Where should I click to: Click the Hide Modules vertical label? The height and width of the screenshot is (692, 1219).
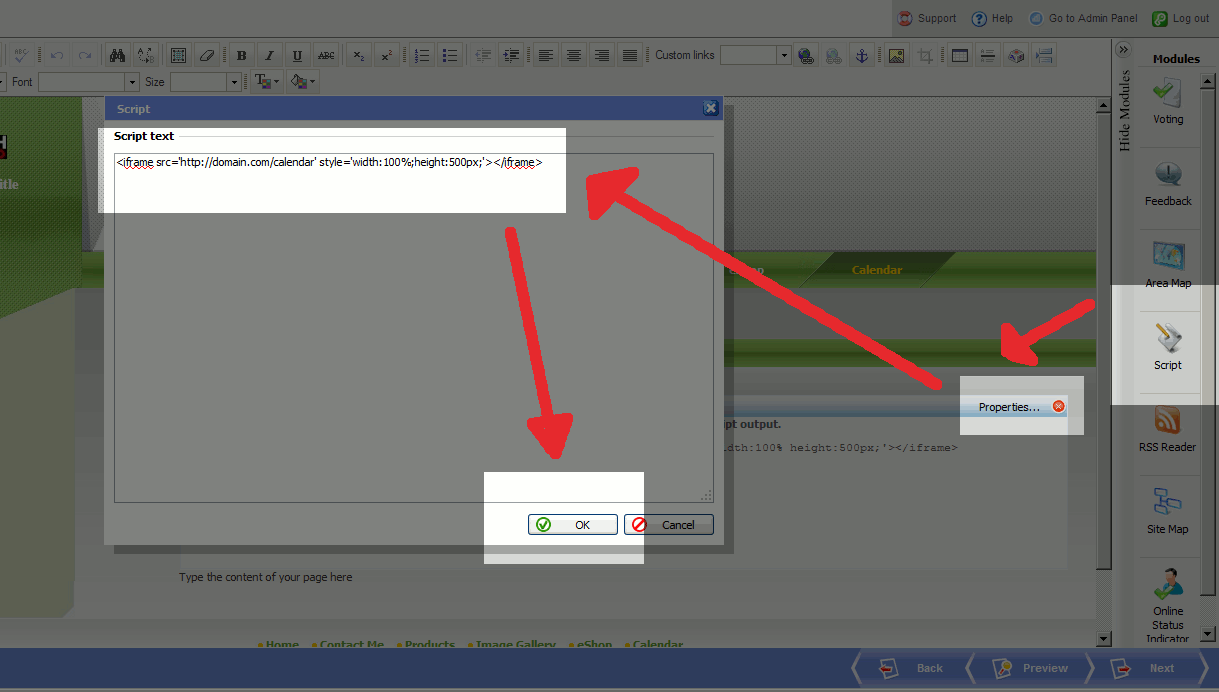coord(1124,110)
